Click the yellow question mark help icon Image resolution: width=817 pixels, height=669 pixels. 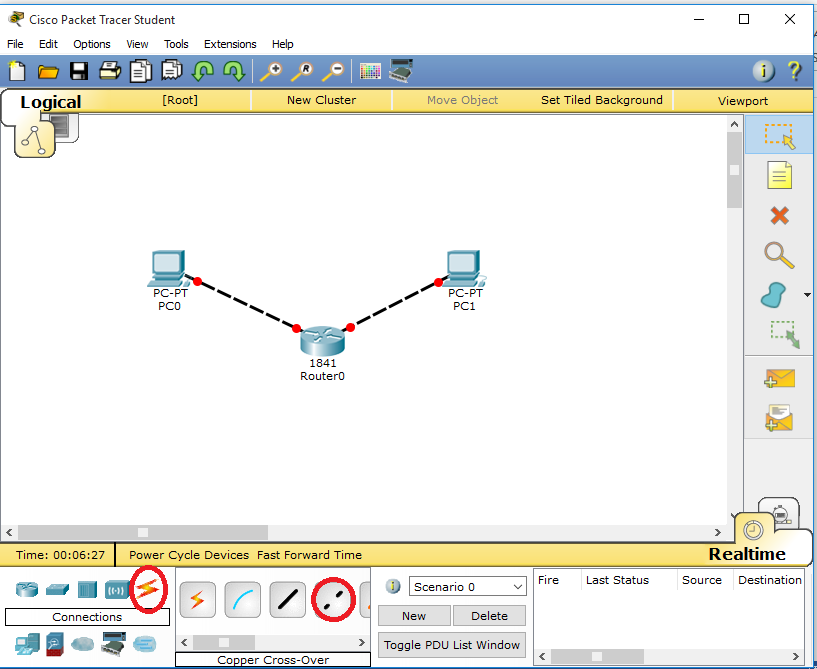pyautogui.click(x=794, y=71)
